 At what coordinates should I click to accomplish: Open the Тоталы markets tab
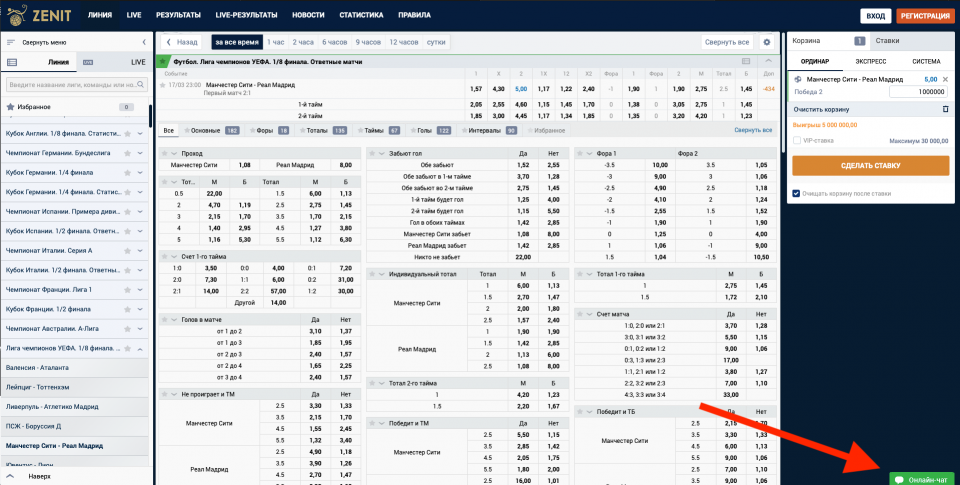(x=322, y=130)
